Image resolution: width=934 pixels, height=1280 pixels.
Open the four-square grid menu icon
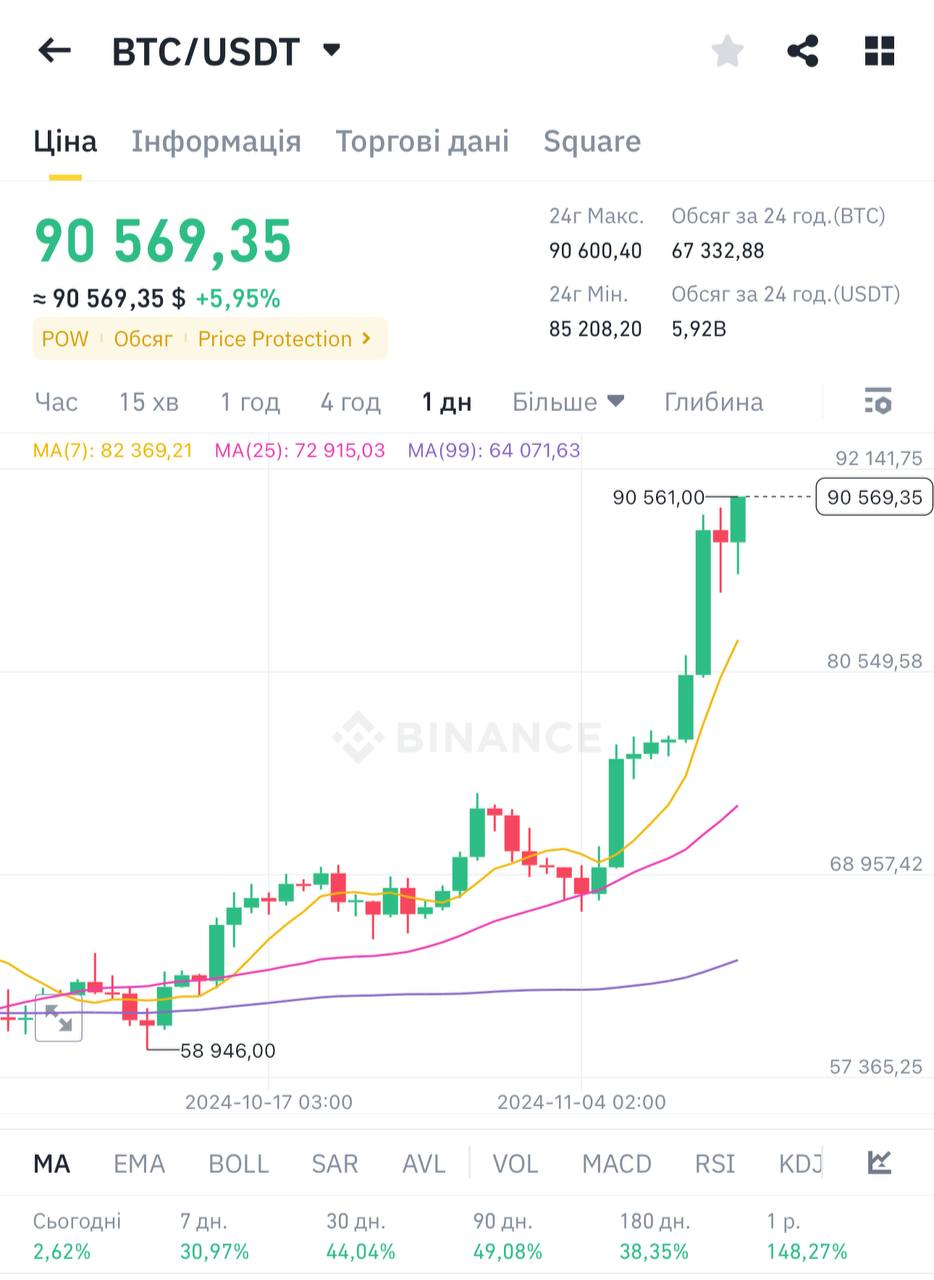[x=879, y=51]
